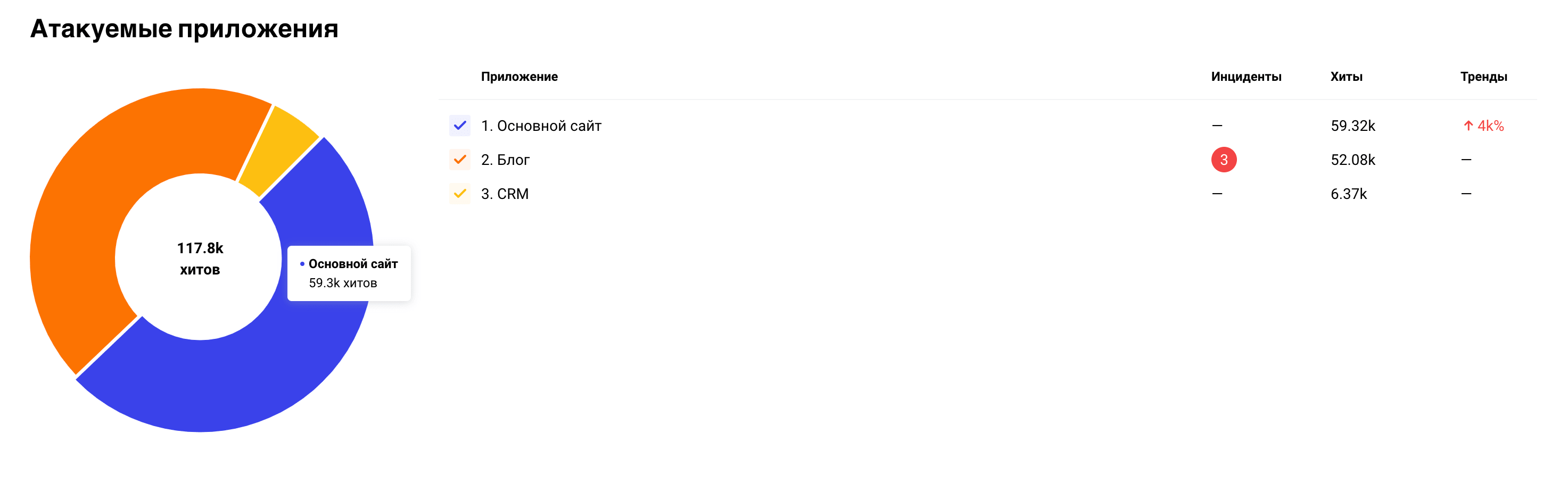This screenshot has width=1568, height=483.
Task: Click the Тренды column header
Action: [1483, 77]
